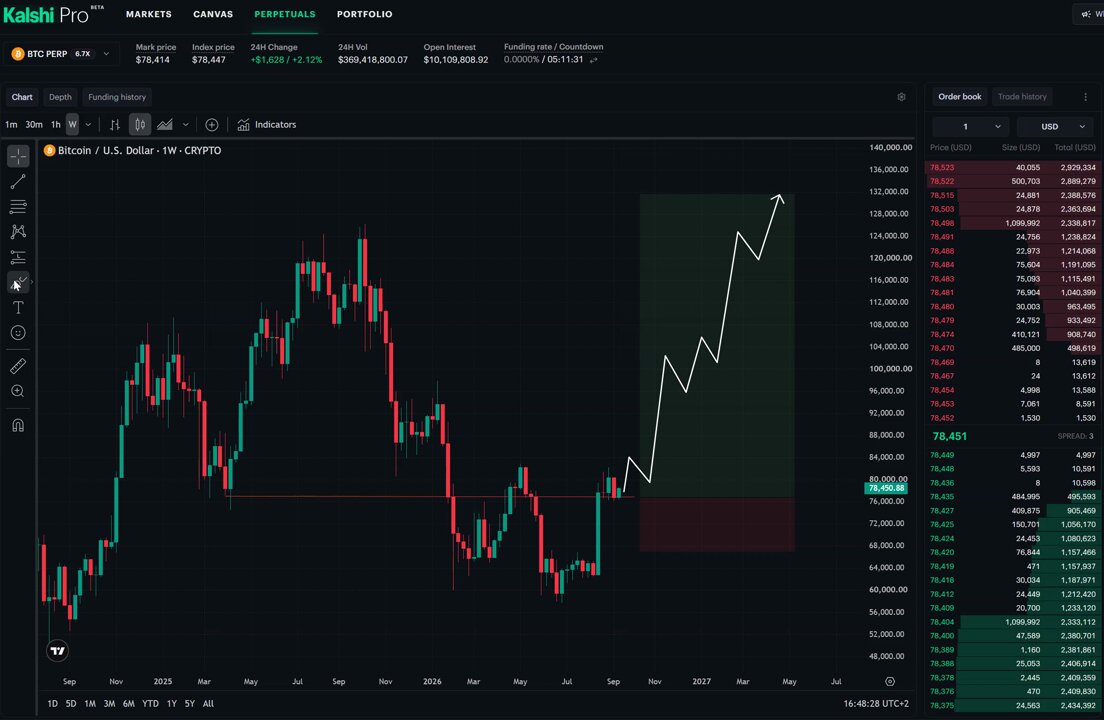Viewport: 1104px width, 720px height.
Task: Select the ruler measure tool
Action: [18, 366]
